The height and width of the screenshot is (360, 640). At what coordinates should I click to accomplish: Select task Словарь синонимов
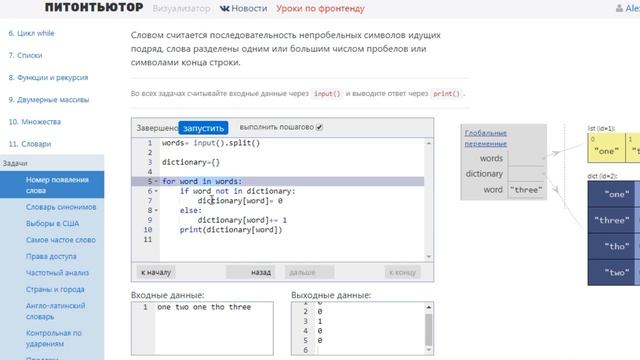pyautogui.click(x=61, y=207)
